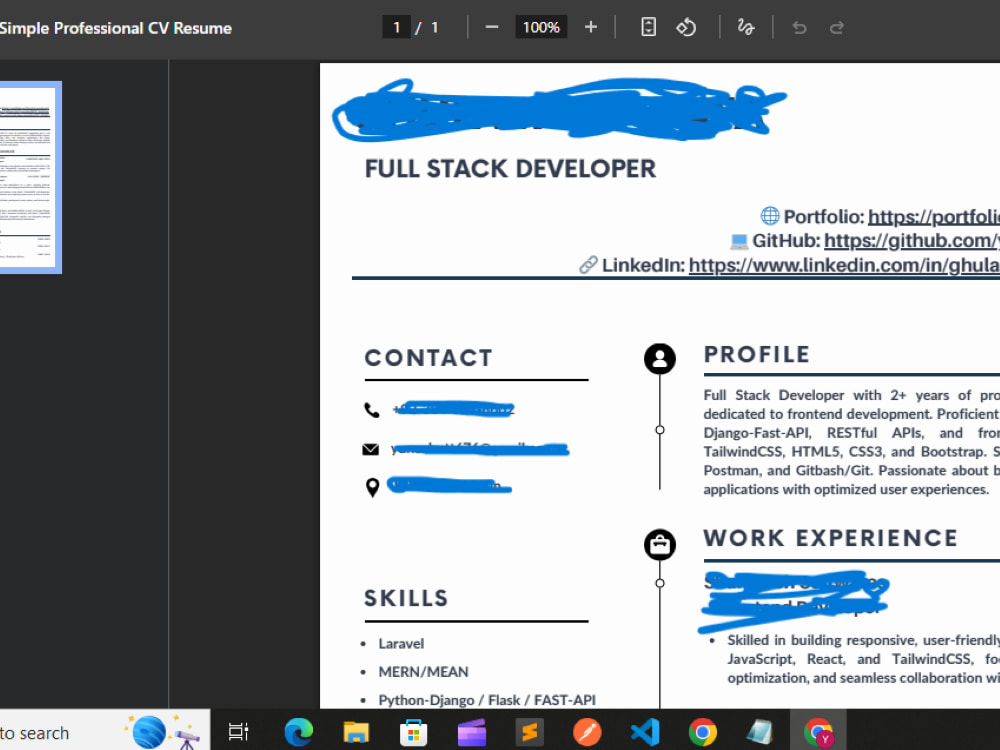Viewport: 1000px width, 750px height.
Task: Click the laptop icon beside GitHub
Action: [739, 241]
